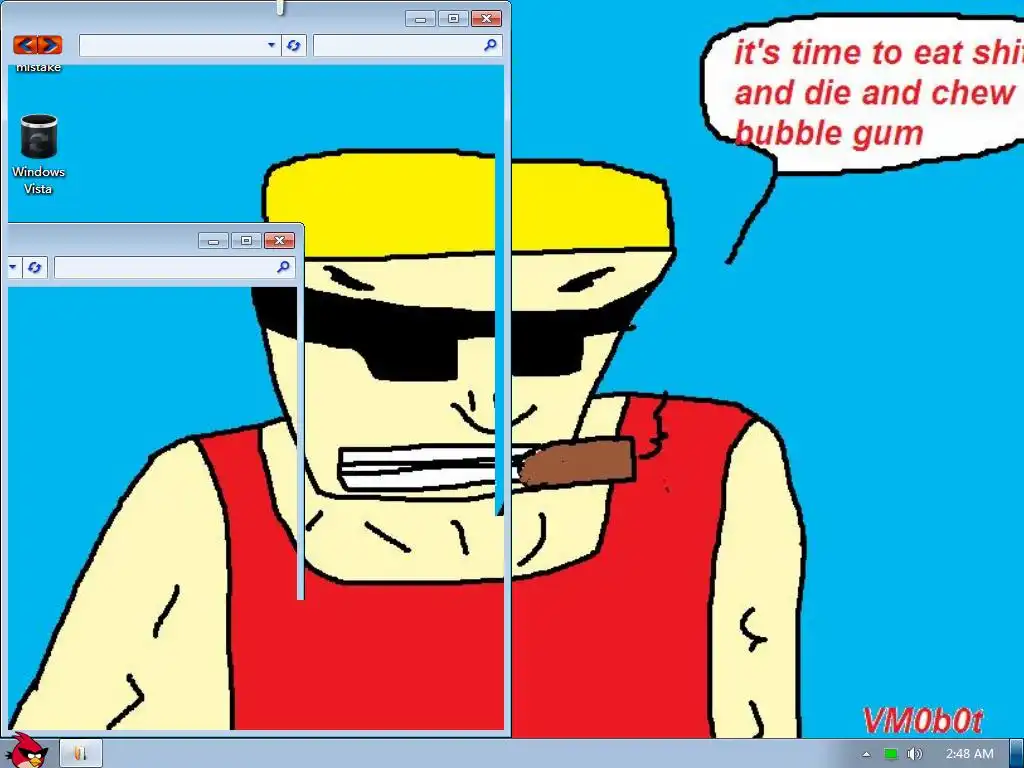Show hidden tray icons arrow

(x=867, y=754)
